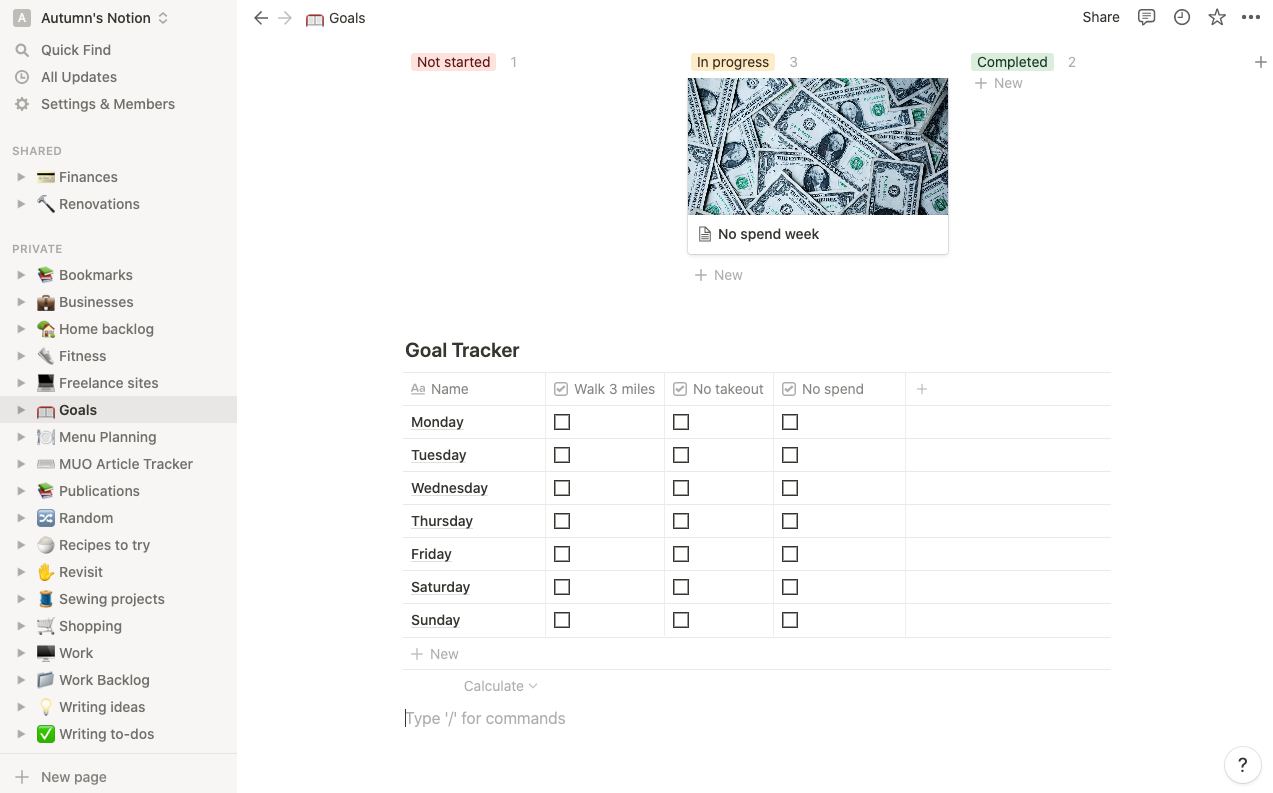Open page history clock icon
The image size is (1273, 793).
1182,17
